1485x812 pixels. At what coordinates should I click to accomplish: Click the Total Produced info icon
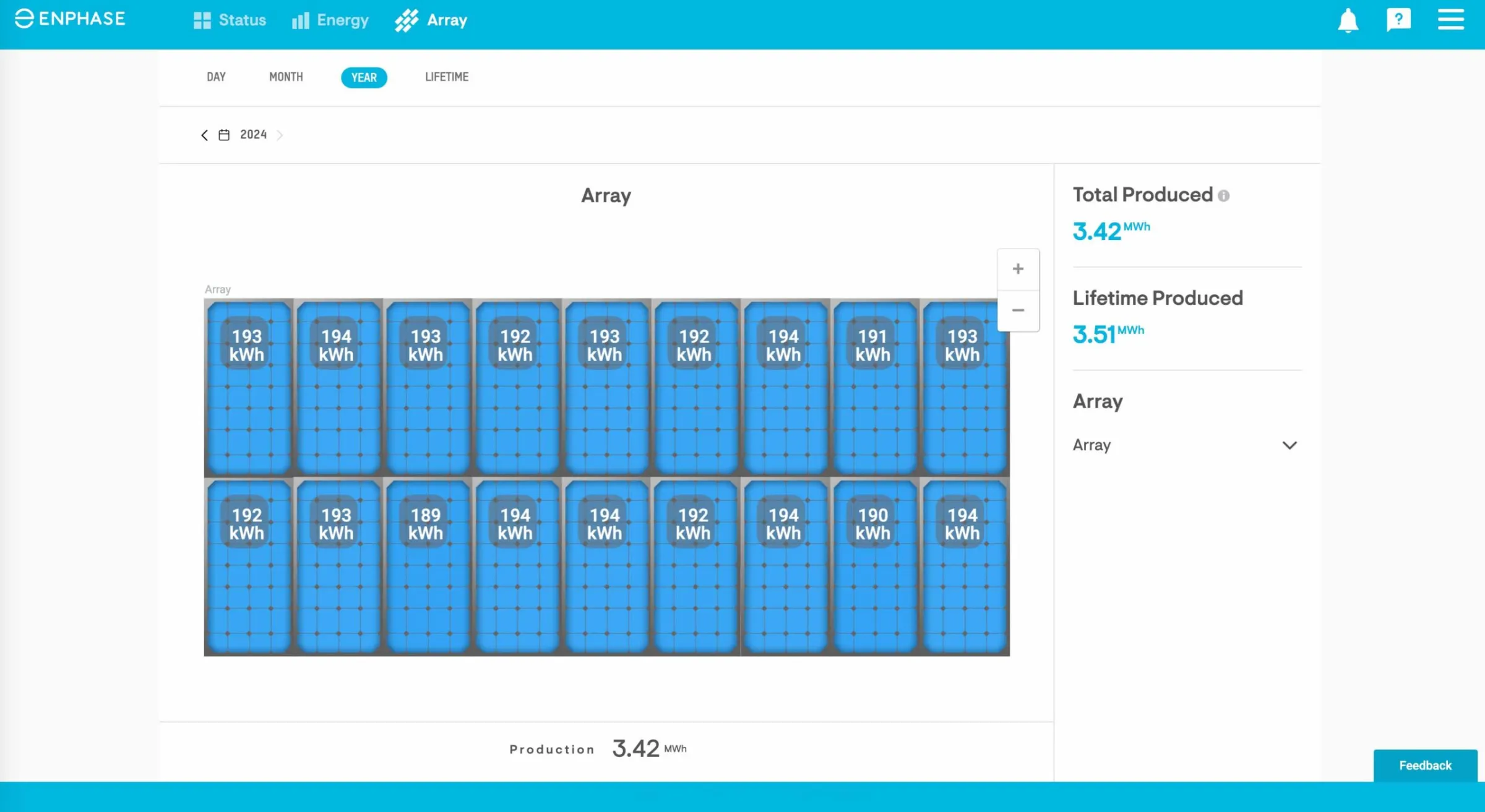point(1223,195)
